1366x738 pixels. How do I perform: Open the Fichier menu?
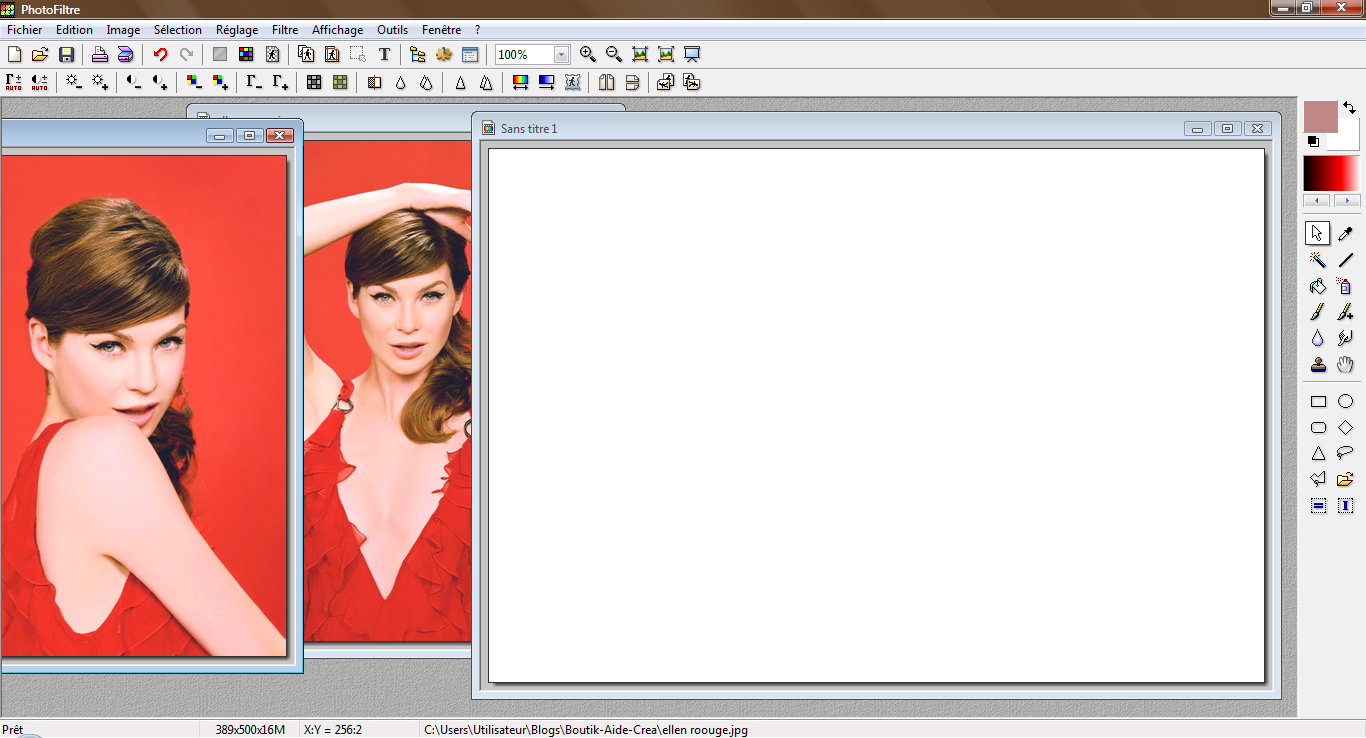pyautogui.click(x=25, y=30)
